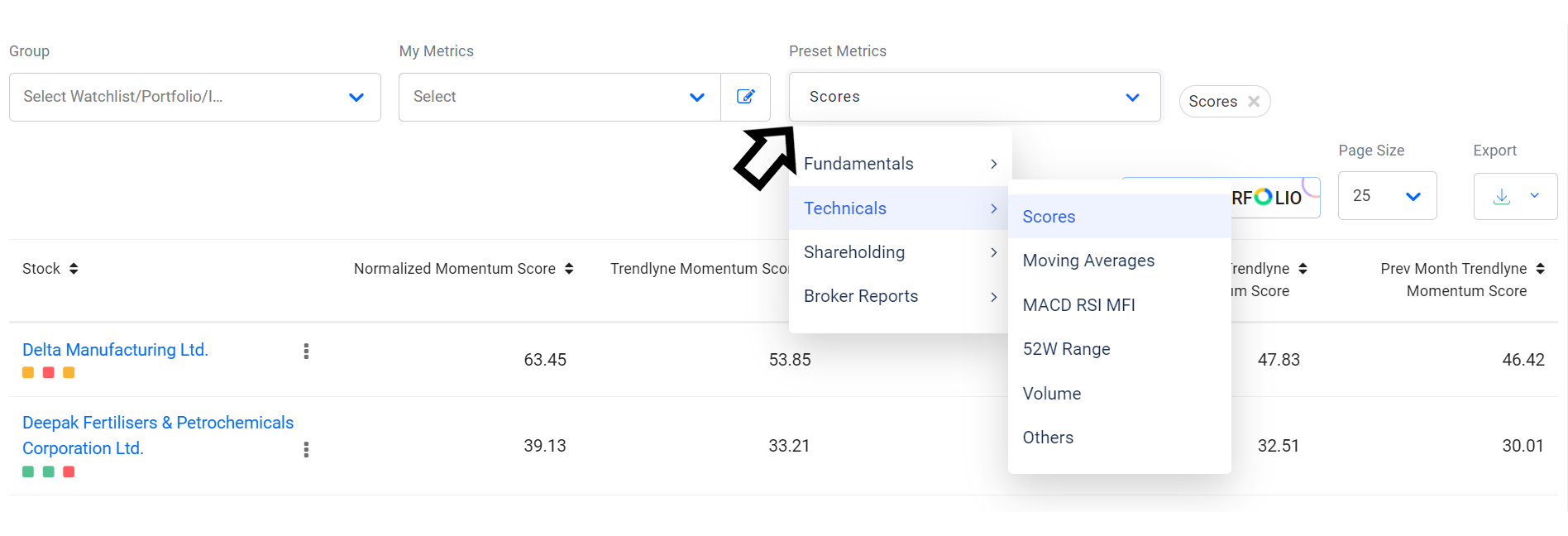Image resolution: width=1568 pixels, height=536 pixels.
Task: Expand the Fundamentals submenu
Action: [900, 164]
